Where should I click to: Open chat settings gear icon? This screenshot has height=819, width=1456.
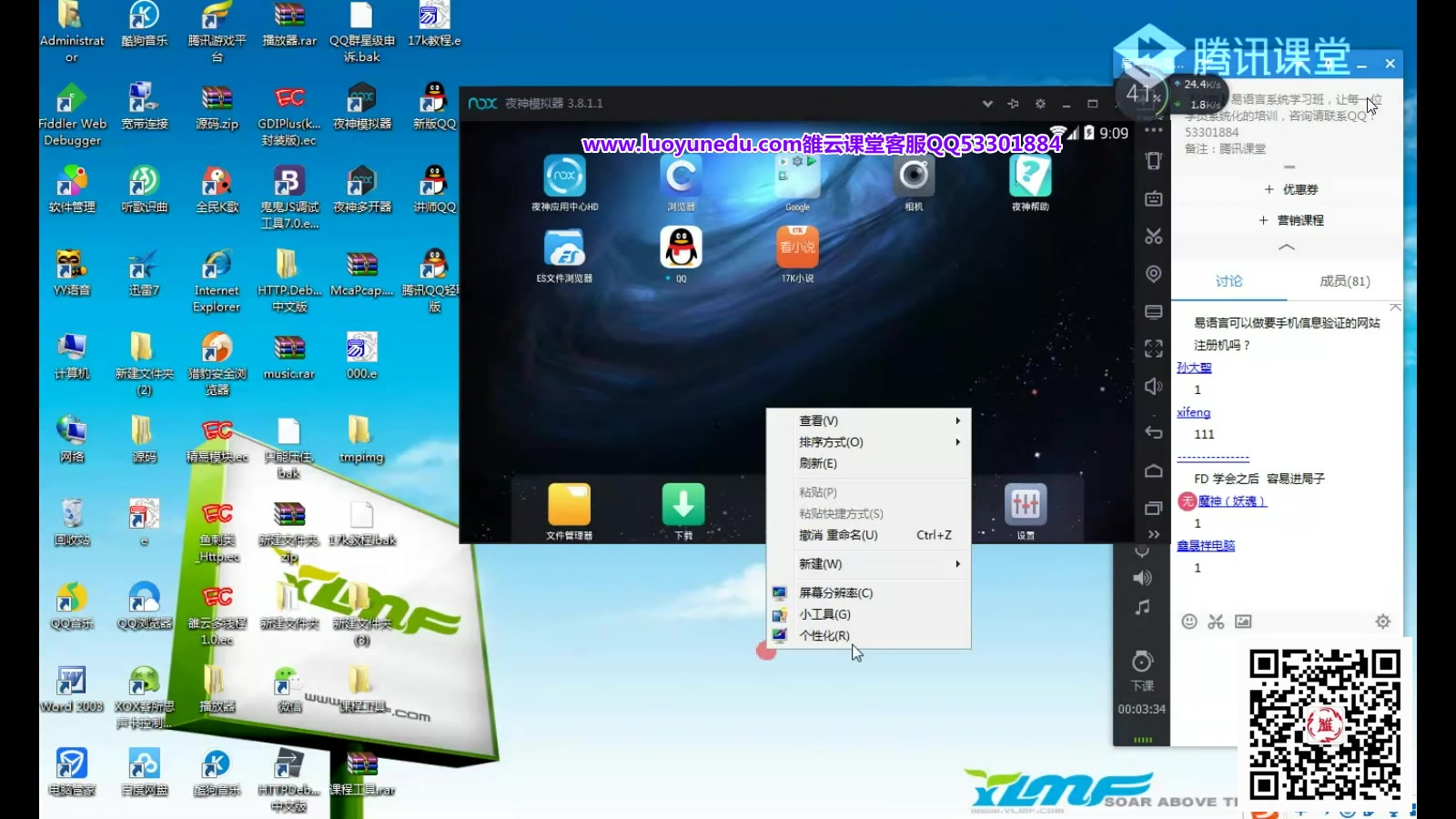click(x=1382, y=622)
